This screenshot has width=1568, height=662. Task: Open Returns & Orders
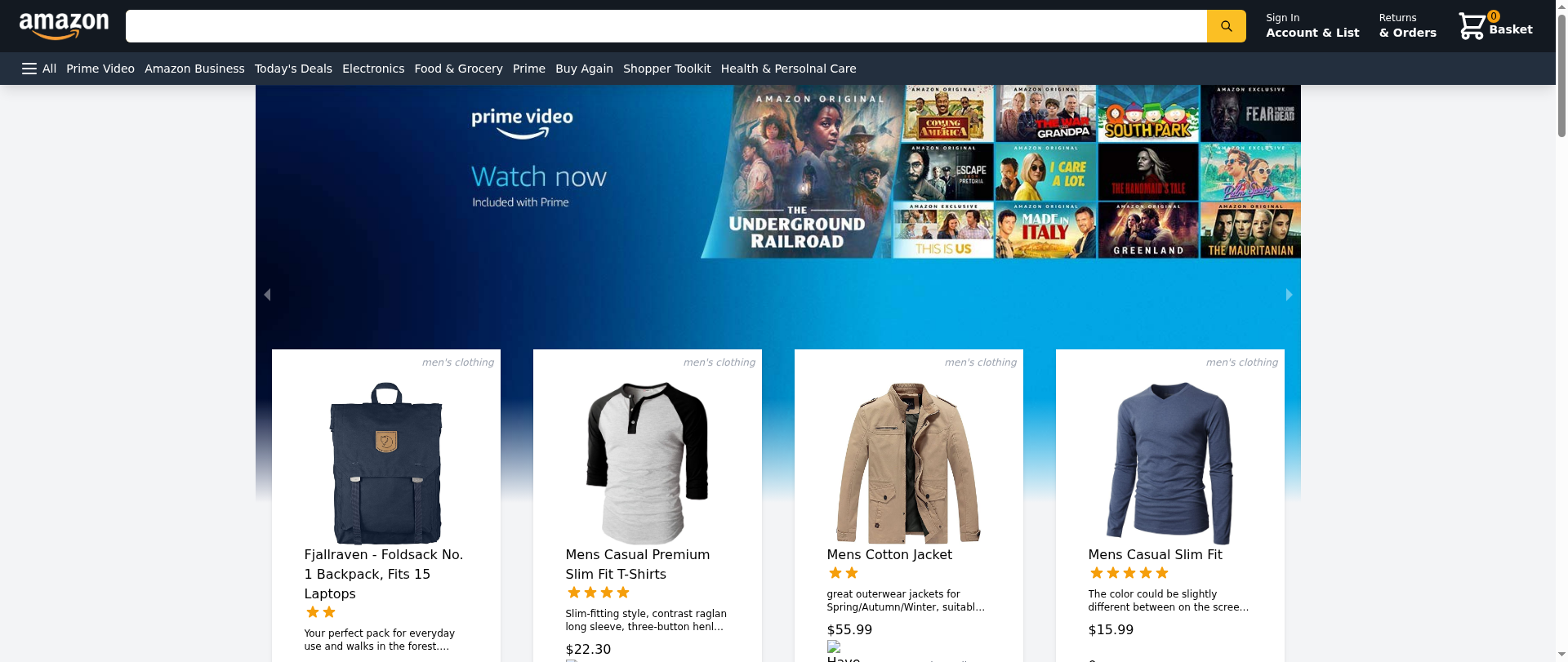[x=1407, y=26]
